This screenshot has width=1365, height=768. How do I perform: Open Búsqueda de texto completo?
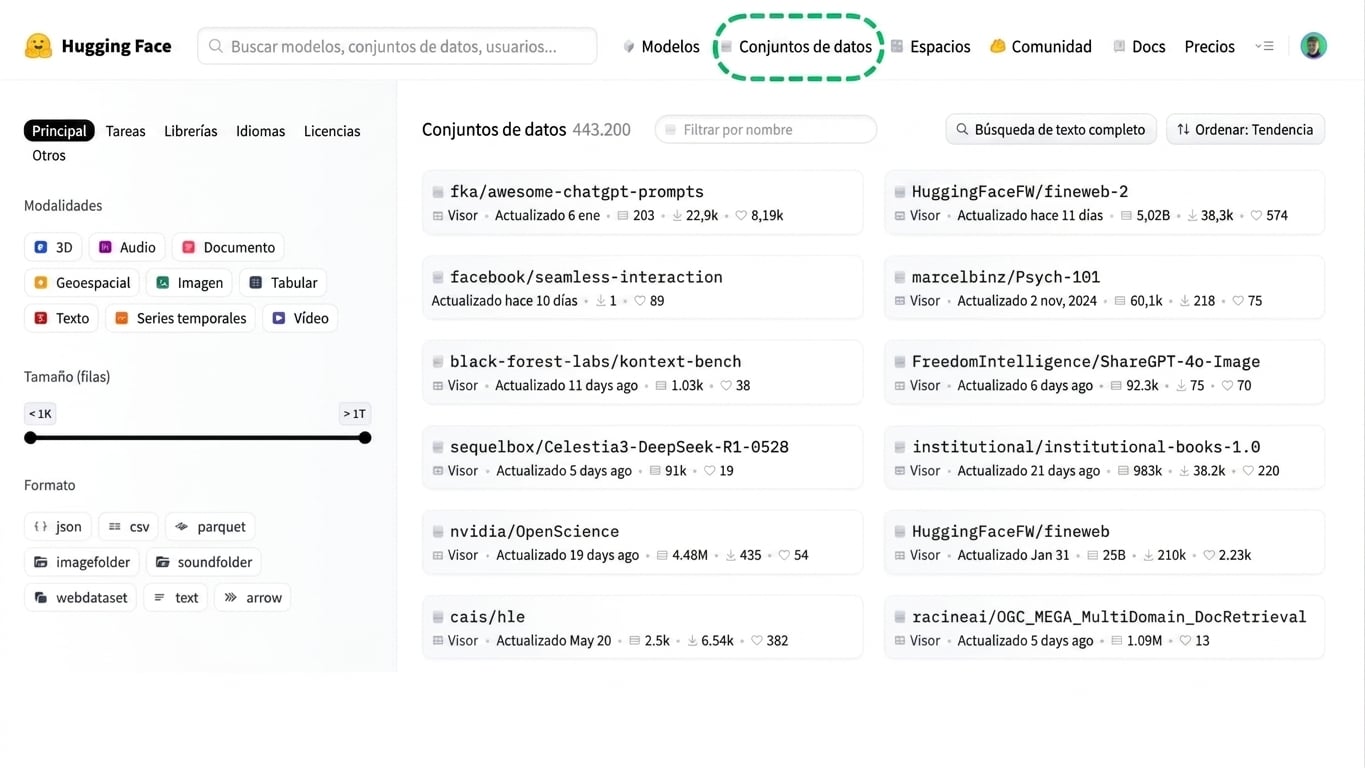[1050, 129]
